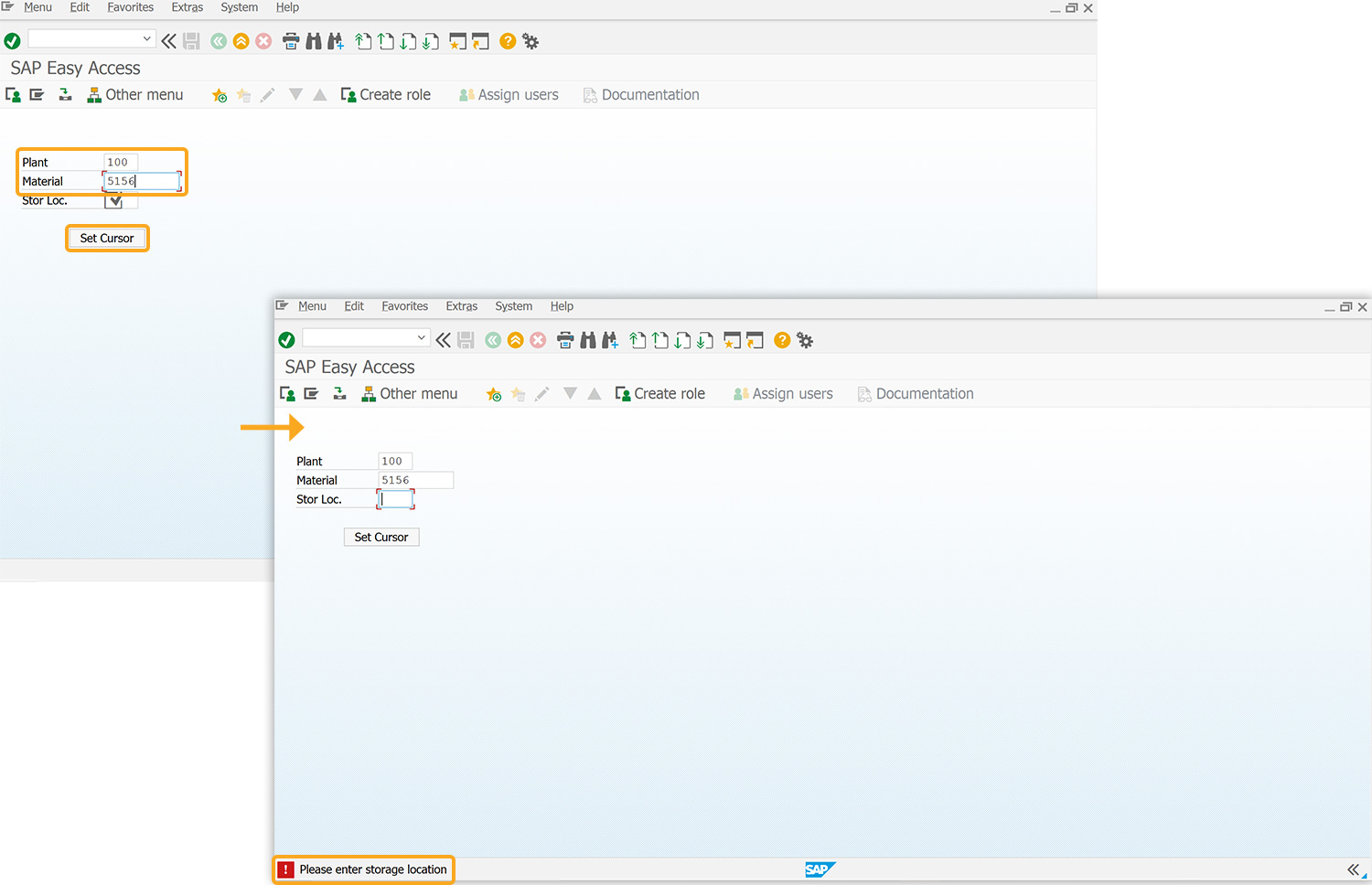This screenshot has width=1372, height=885.
Task: Focus the Plant field in front window
Action: click(395, 462)
